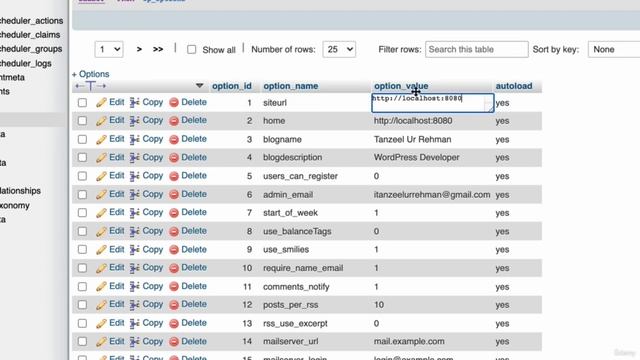Click the Copy icon for mailserver_url row
Image resolution: width=640 pixels, height=360 pixels.
135,342
